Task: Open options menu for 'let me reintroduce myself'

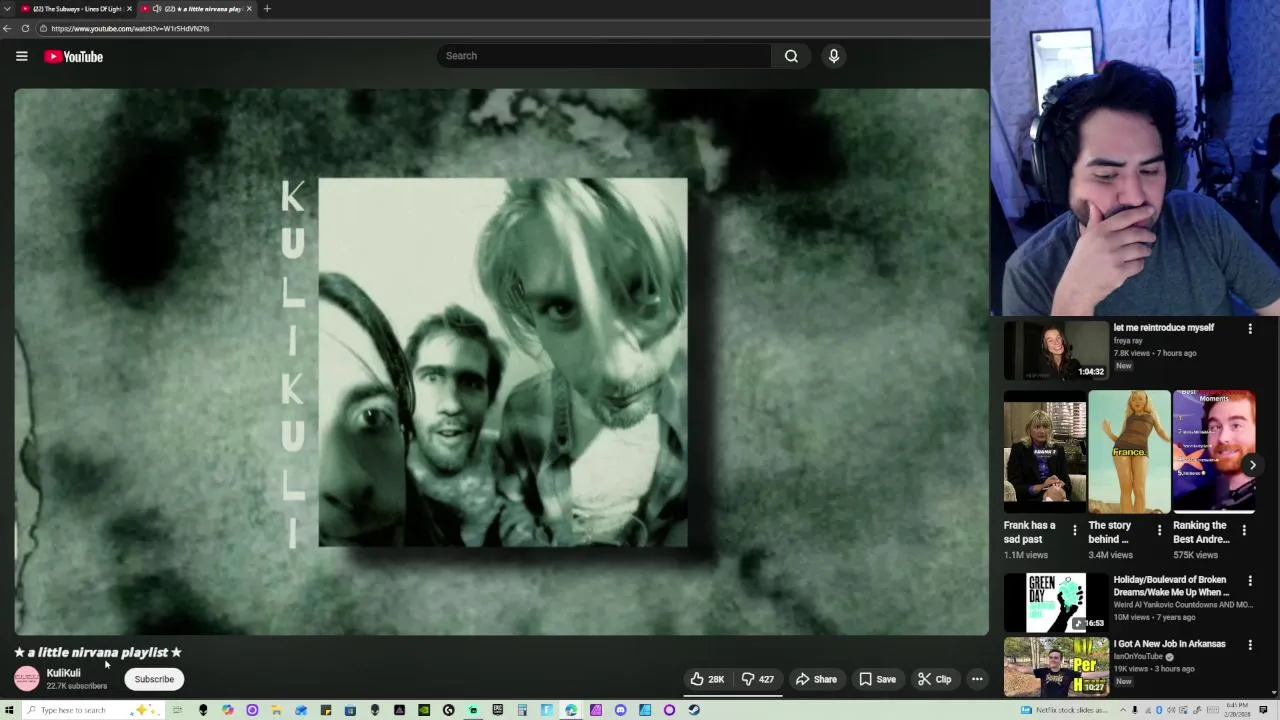Action: 1249,328
